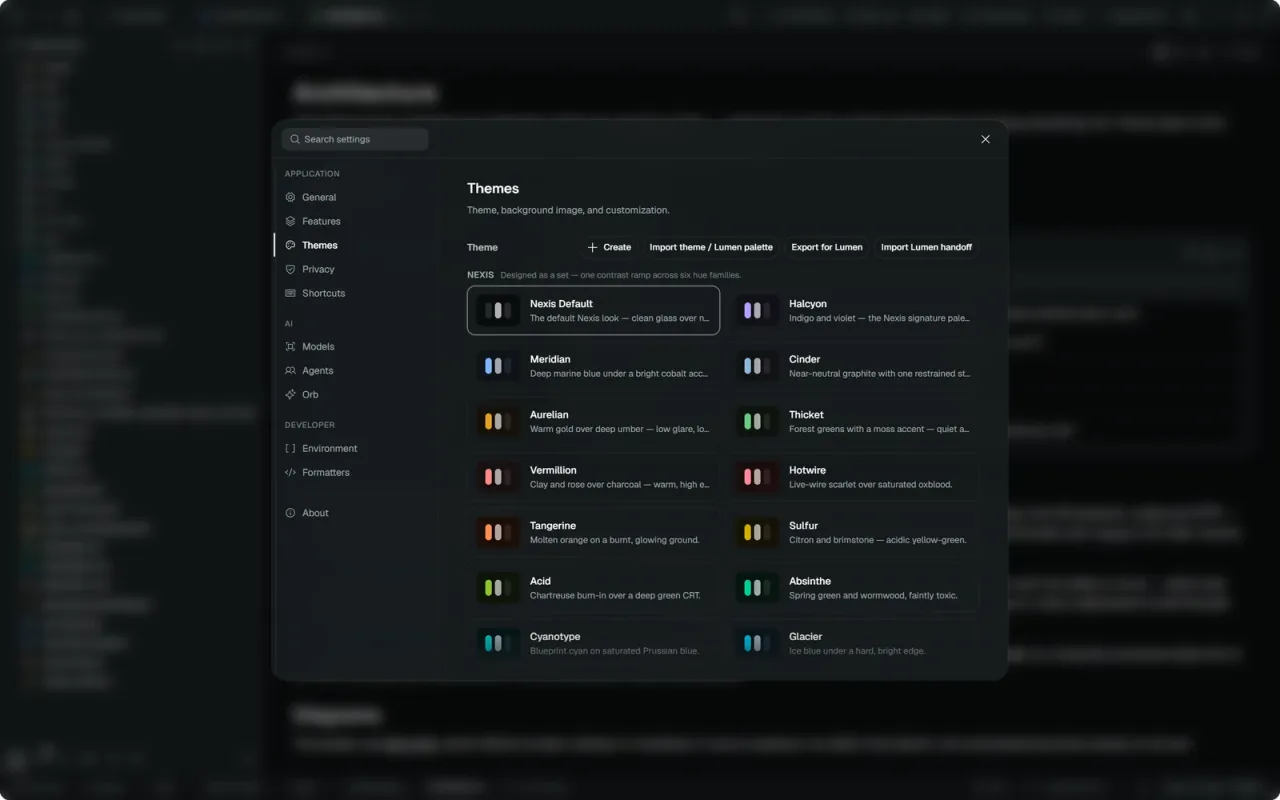Click the Models icon in sidebar
The width and height of the screenshot is (1280, 800).
click(x=290, y=346)
